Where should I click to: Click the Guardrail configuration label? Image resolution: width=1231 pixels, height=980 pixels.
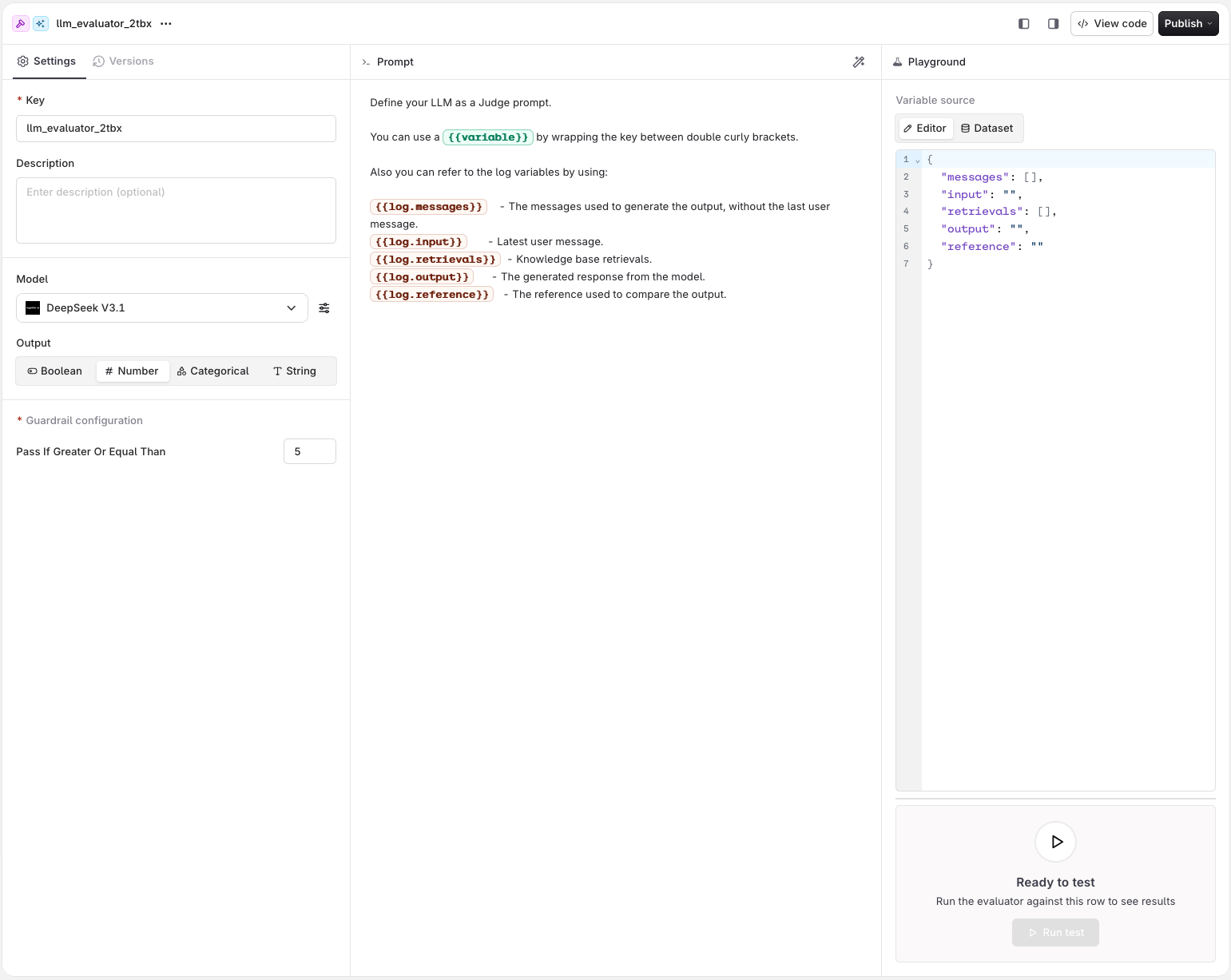pyautogui.click(x=84, y=421)
